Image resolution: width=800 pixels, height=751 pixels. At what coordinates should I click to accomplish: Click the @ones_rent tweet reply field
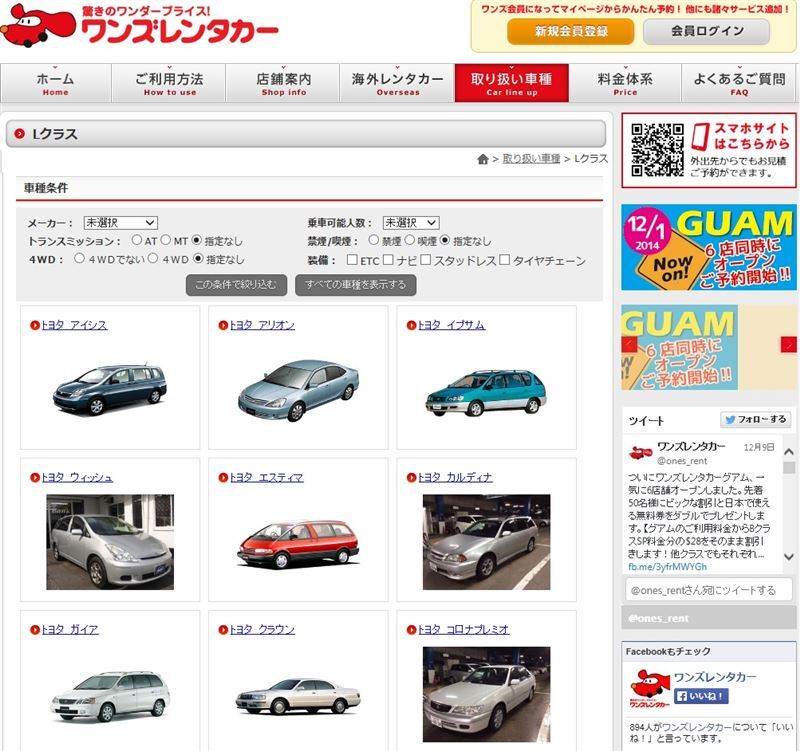click(709, 590)
